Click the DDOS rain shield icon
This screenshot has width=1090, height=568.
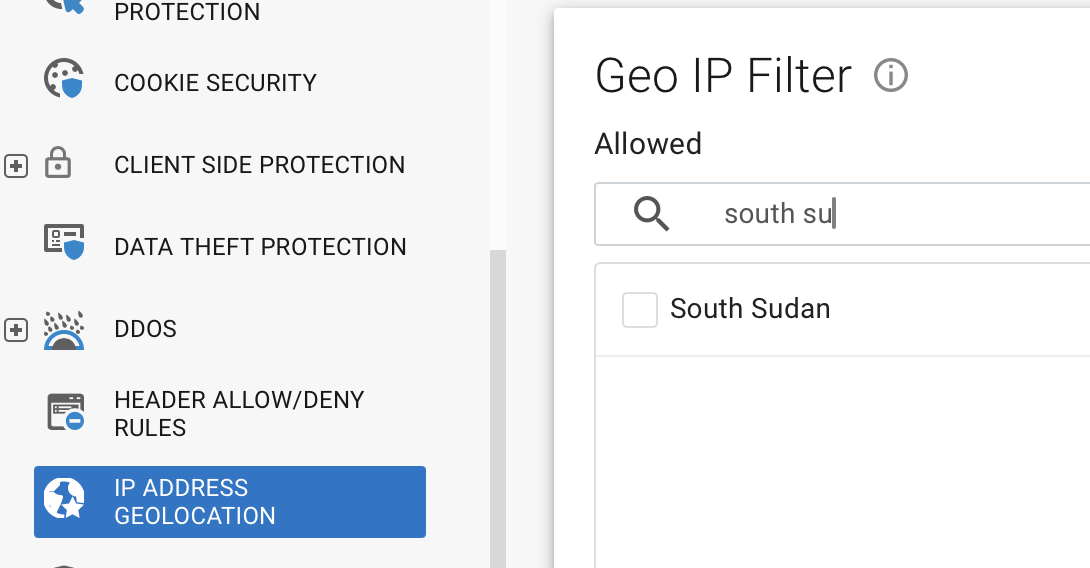click(64, 330)
